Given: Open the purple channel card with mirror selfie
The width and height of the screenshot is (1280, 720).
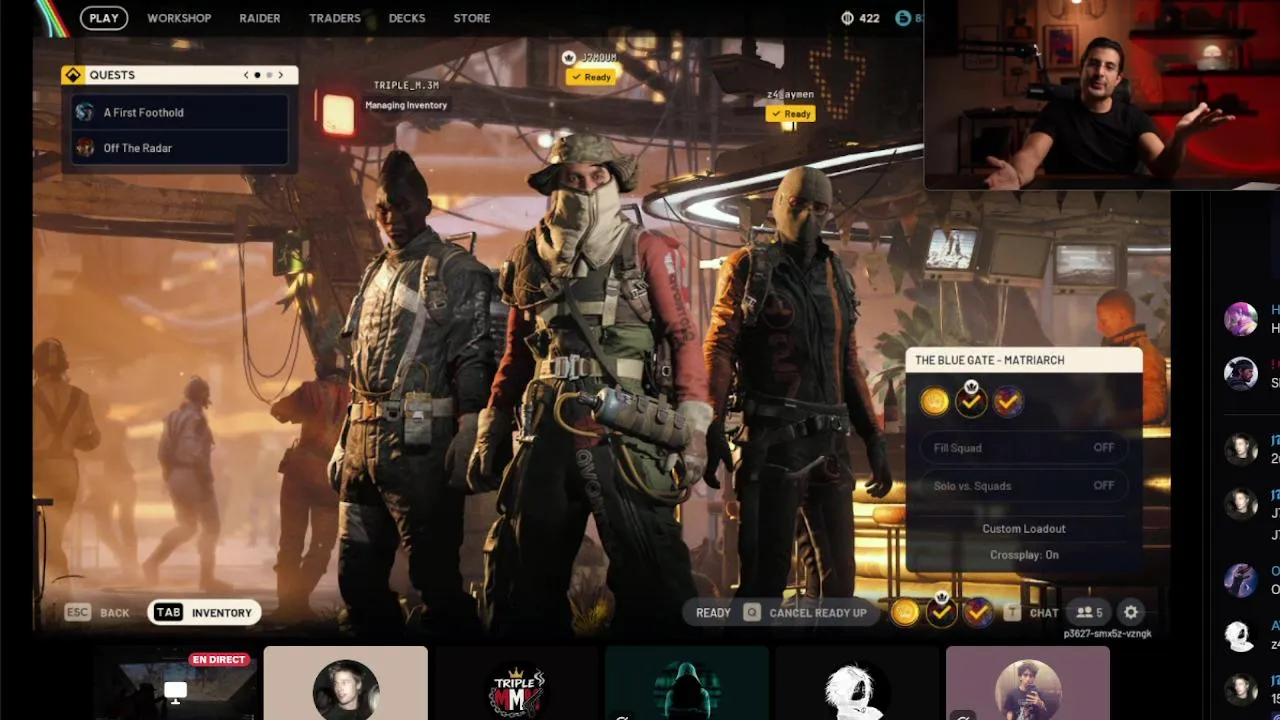Looking at the screenshot, I should pos(1027,683).
